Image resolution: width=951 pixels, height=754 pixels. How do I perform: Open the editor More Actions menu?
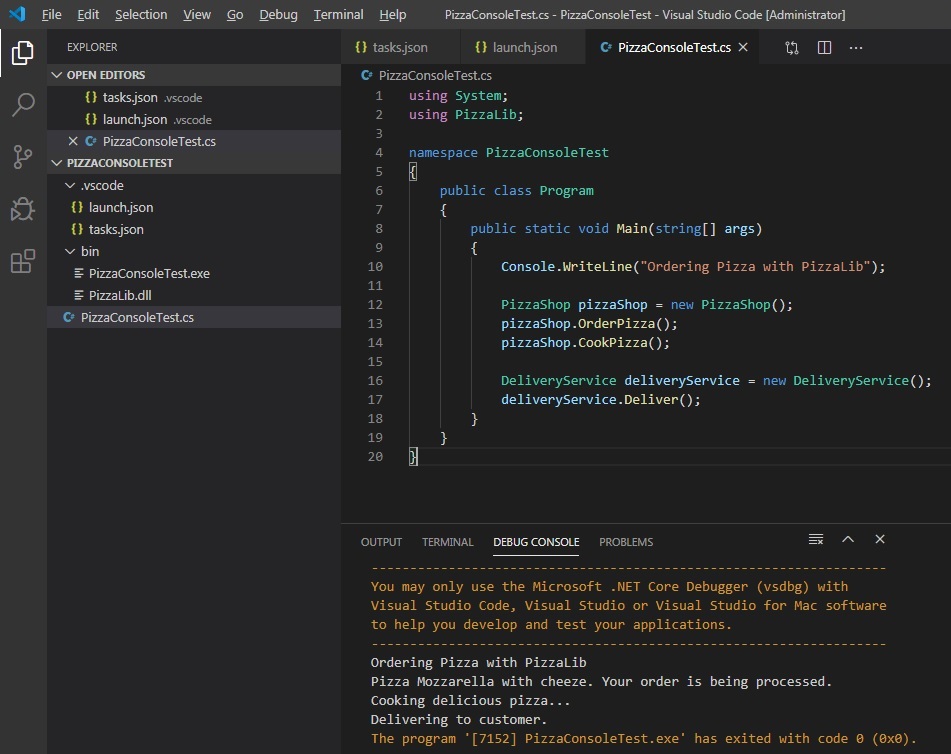pyautogui.click(x=856, y=47)
